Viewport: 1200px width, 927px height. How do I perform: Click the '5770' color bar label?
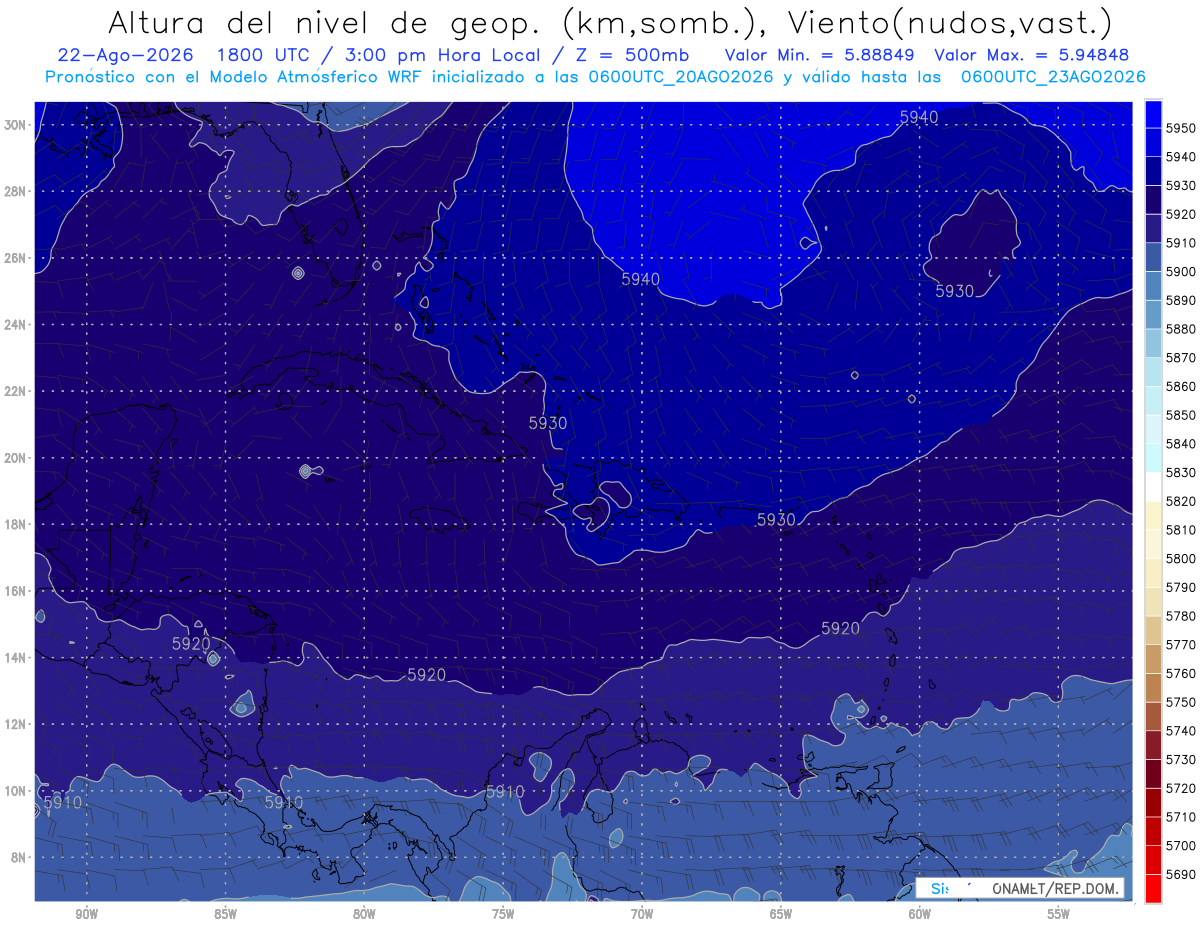1180,645
